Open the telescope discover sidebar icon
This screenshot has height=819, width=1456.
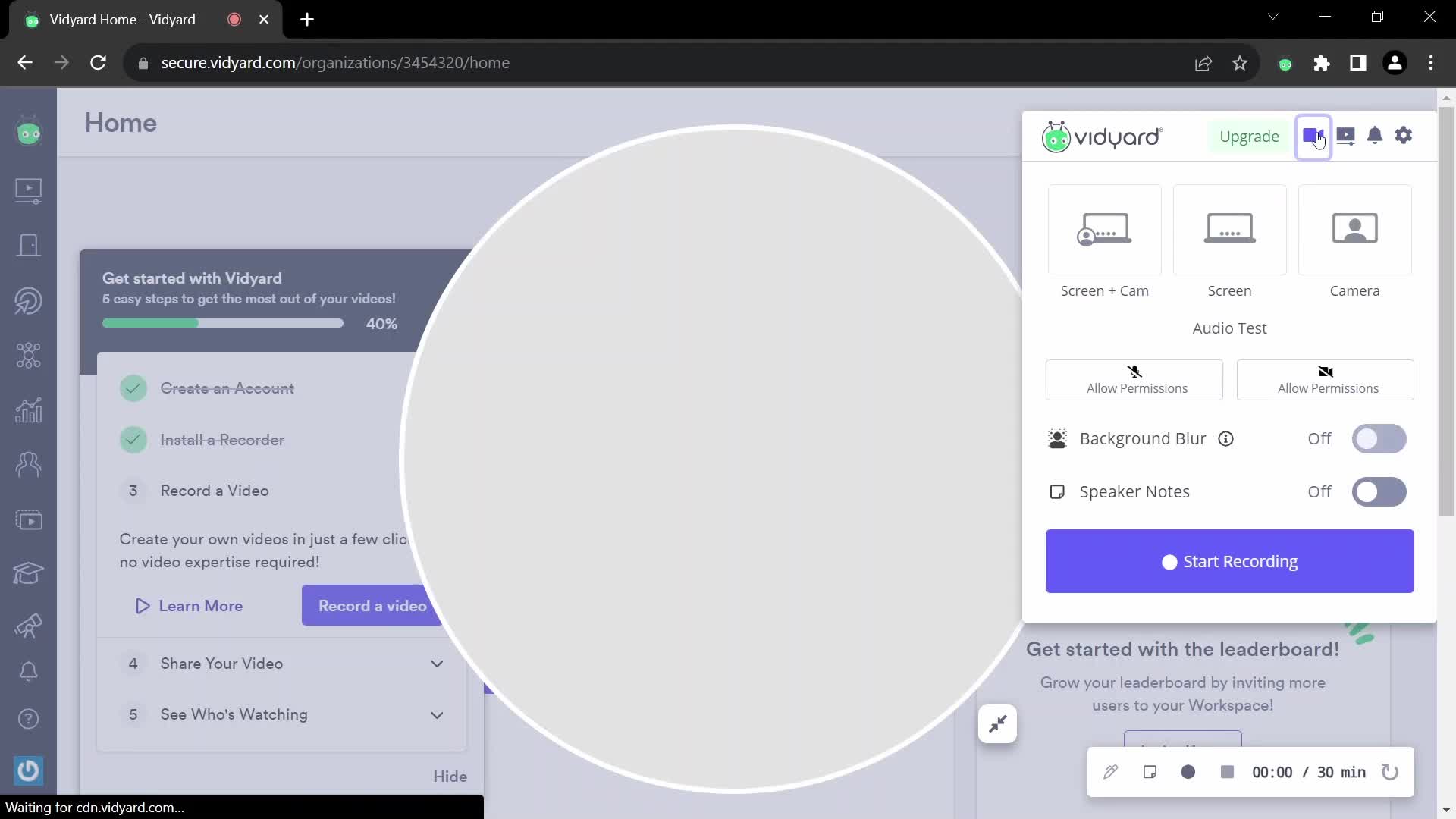coord(29,626)
